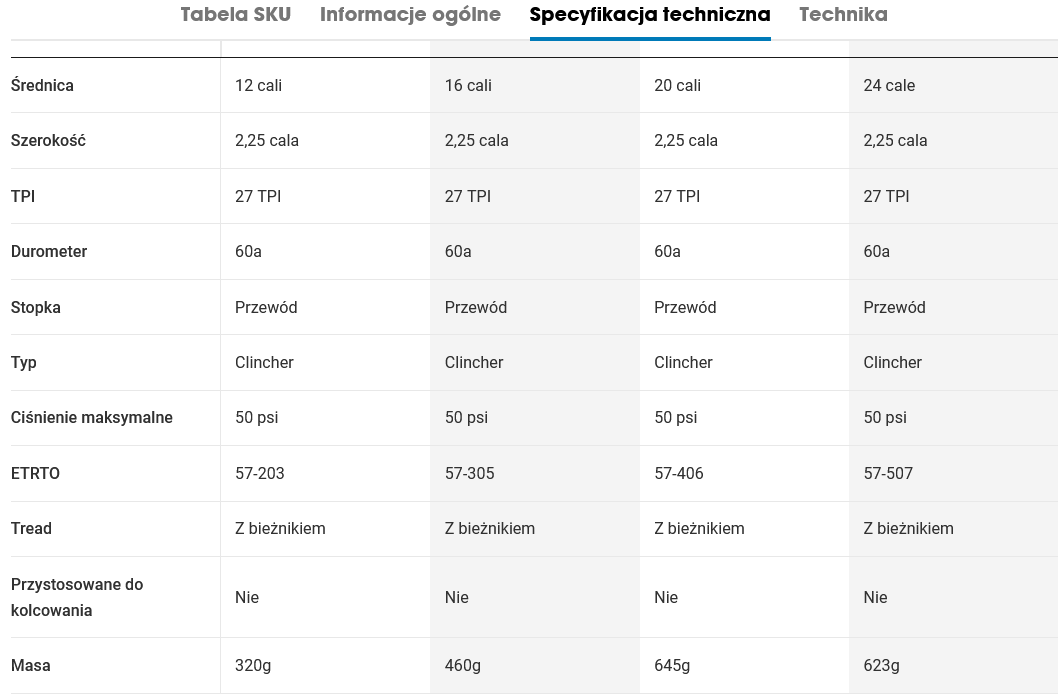Click the Durometer row label

coord(49,251)
